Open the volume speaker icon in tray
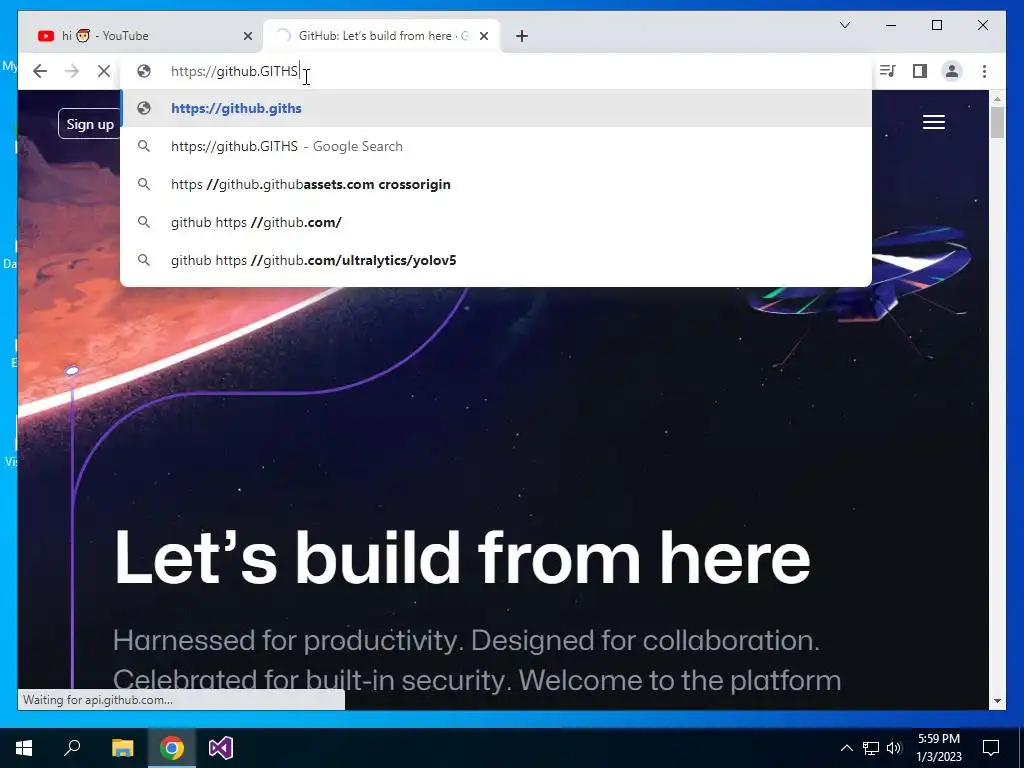1024x768 pixels. click(x=894, y=748)
